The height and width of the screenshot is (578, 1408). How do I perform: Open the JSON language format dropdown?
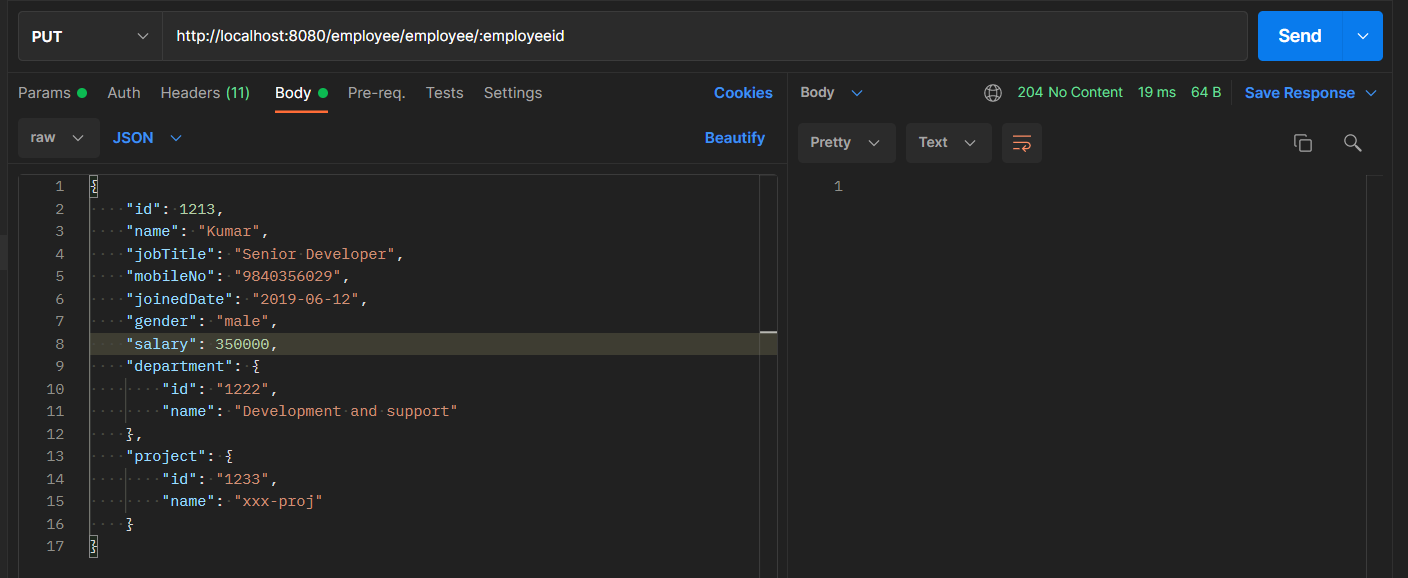[x=146, y=137]
